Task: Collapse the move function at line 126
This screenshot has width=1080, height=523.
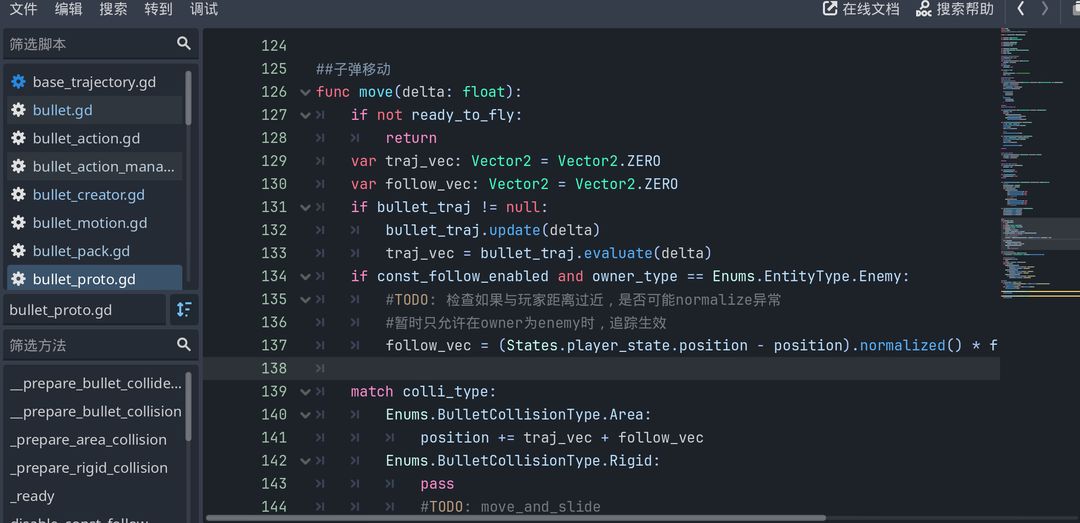Action: tap(305, 92)
